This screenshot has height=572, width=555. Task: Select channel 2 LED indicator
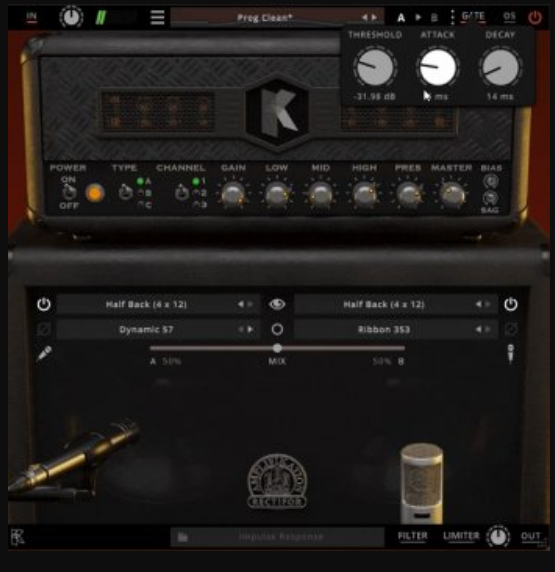tap(196, 193)
